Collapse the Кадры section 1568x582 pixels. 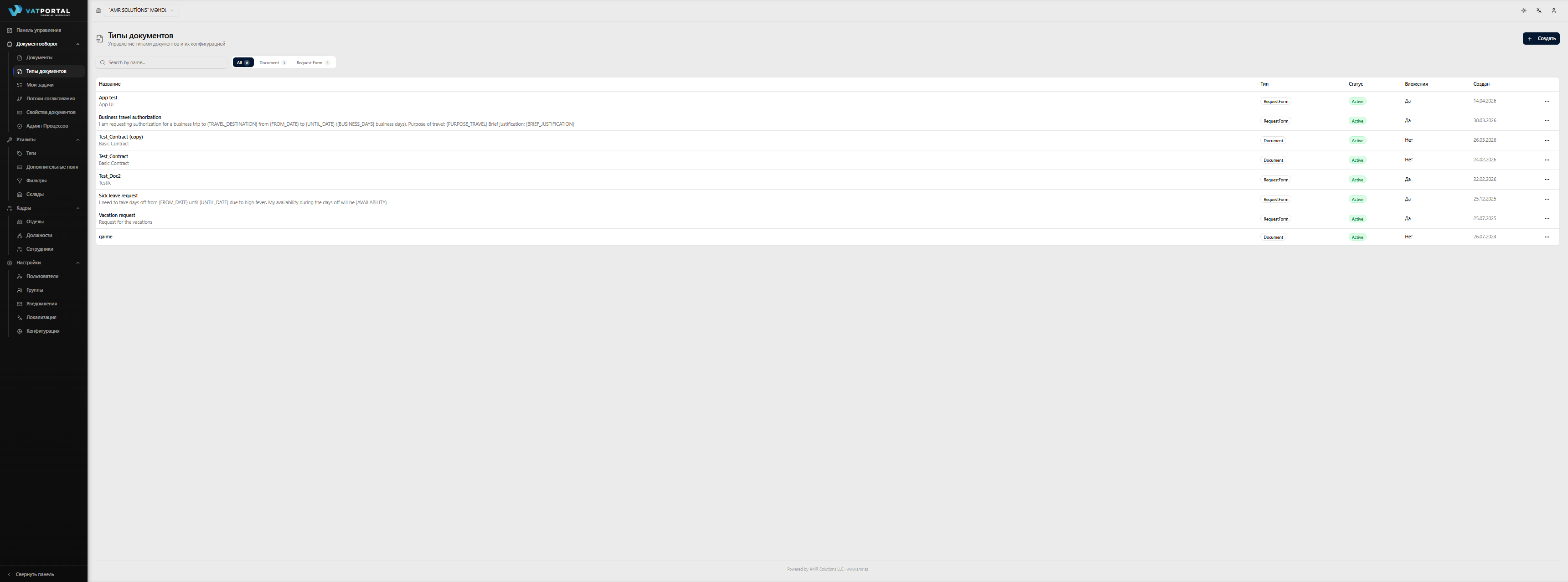(x=77, y=208)
